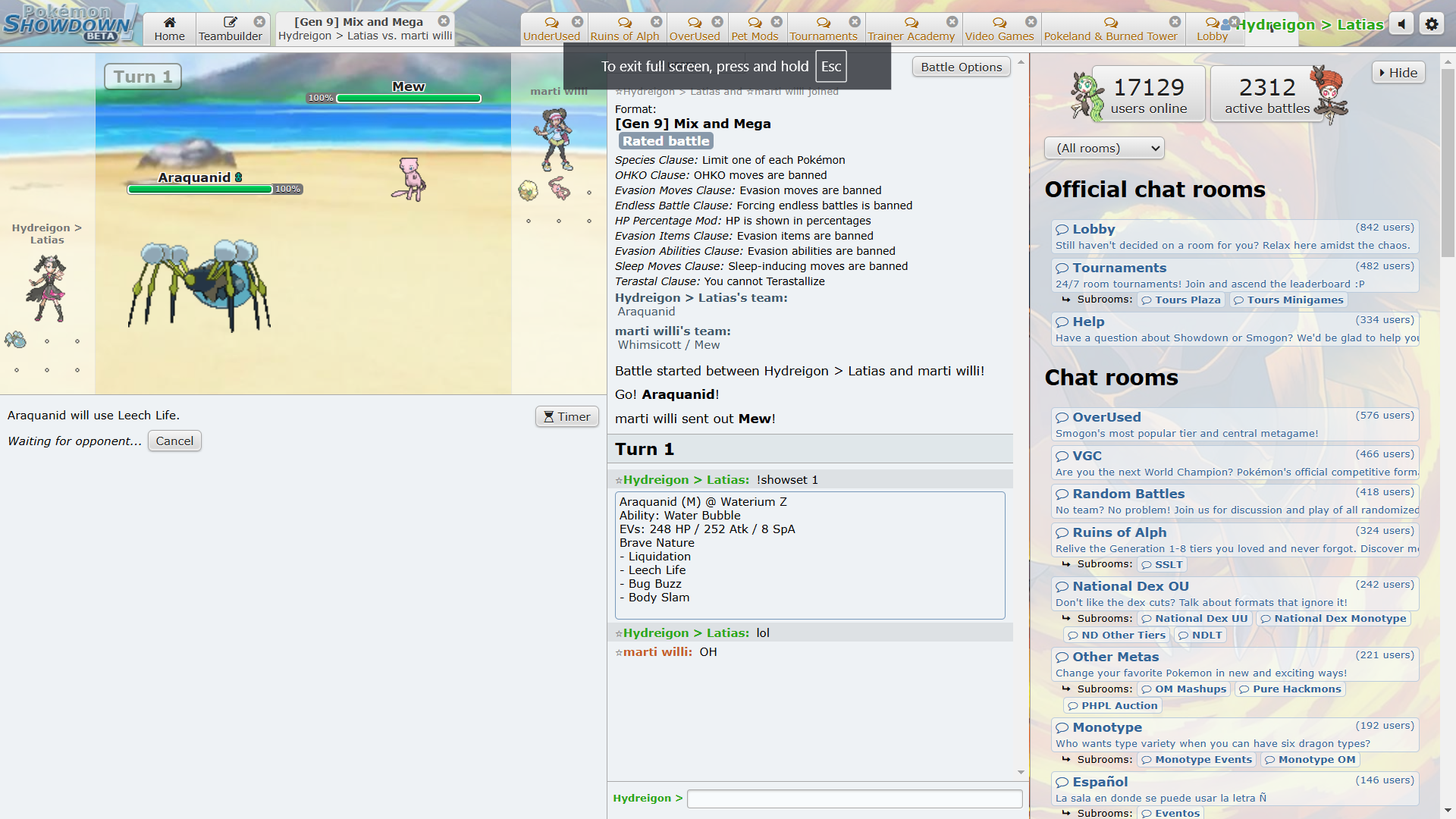Viewport: 1456px width, 819px height.
Task: Close the Mix and Mega battle tab
Action: click(x=444, y=21)
